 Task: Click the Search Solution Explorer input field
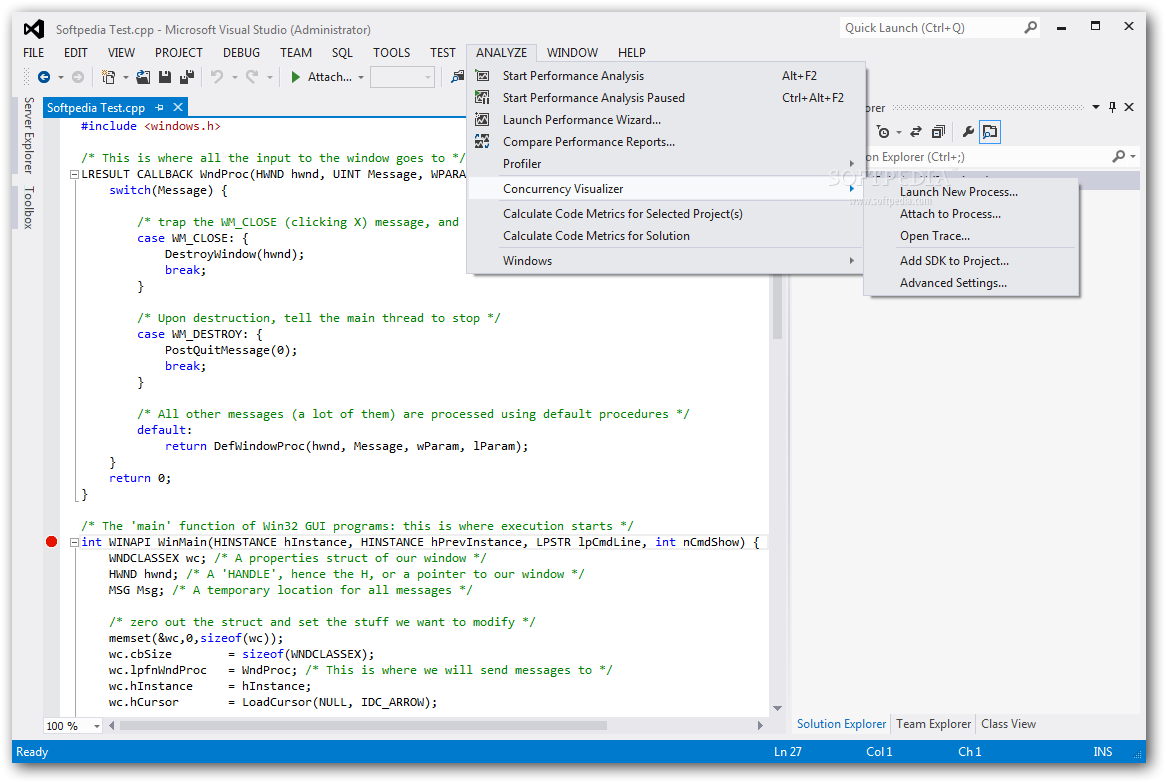[x=985, y=157]
